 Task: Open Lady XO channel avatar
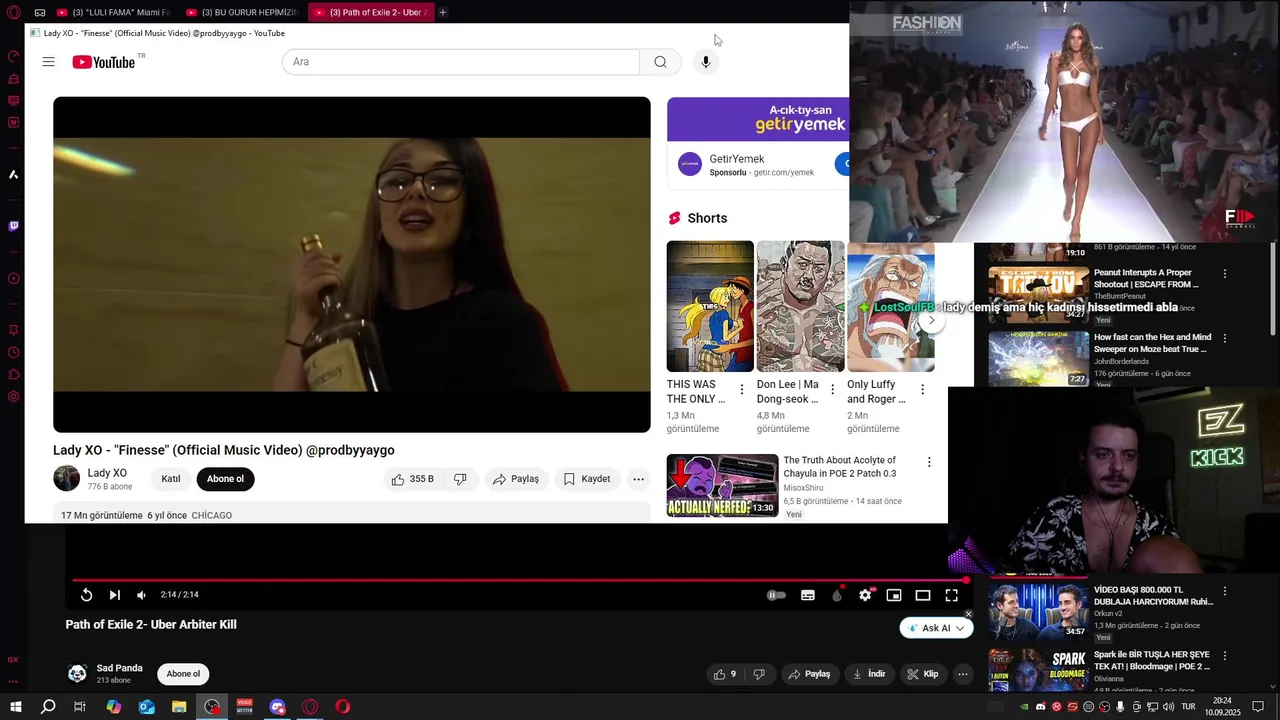[x=66, y=479]
